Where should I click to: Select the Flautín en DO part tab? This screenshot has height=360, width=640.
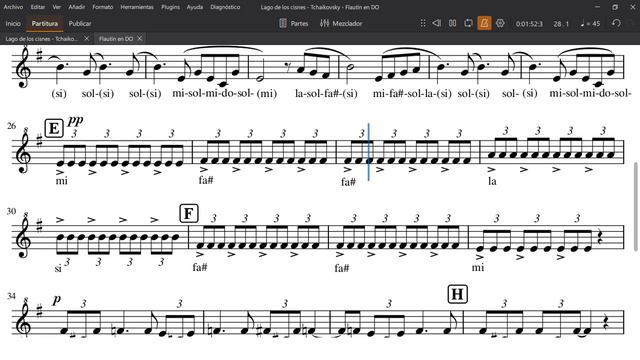[x=116, y=39]
